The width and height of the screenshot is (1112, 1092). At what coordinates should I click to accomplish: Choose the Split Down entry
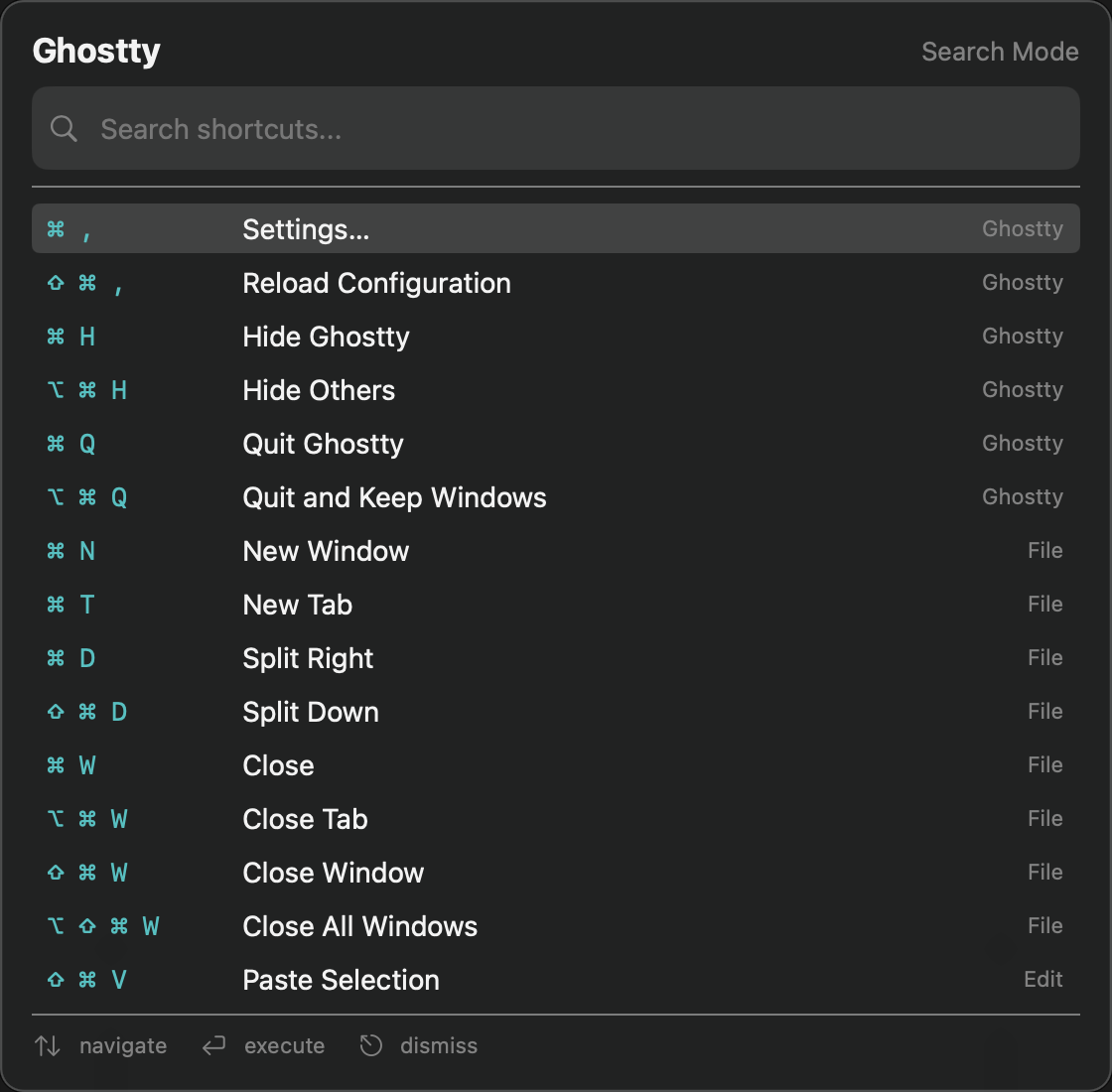(x=555, y=711)
